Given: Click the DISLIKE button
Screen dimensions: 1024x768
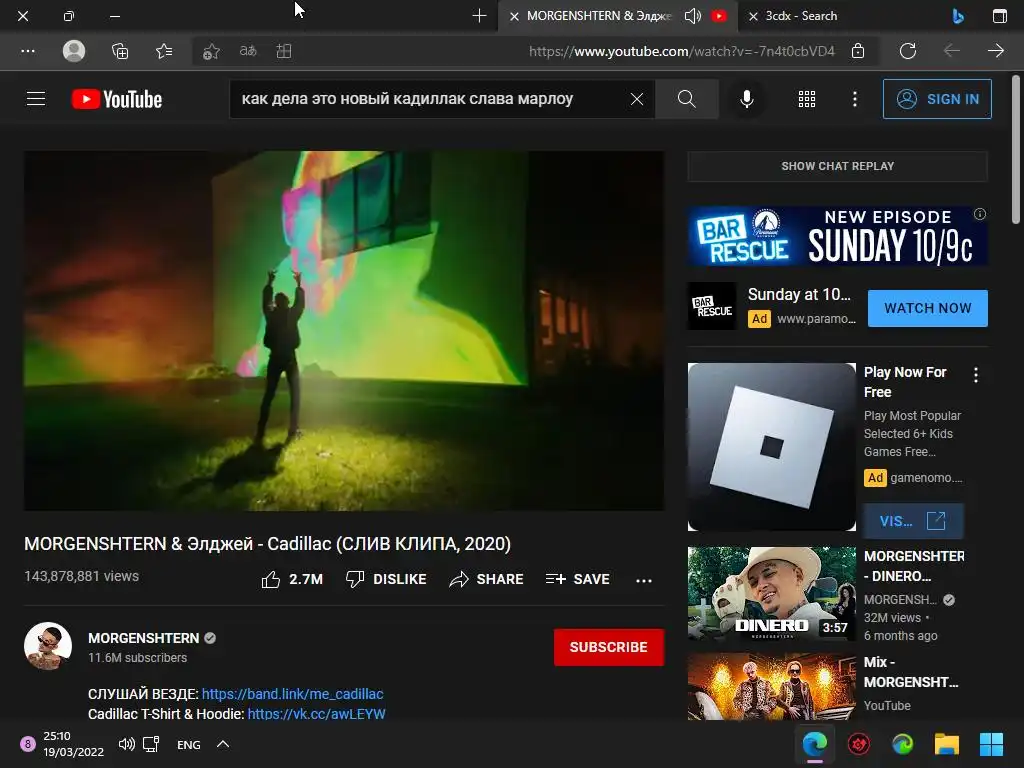Looking at the screenshot, I should (386, 579).
